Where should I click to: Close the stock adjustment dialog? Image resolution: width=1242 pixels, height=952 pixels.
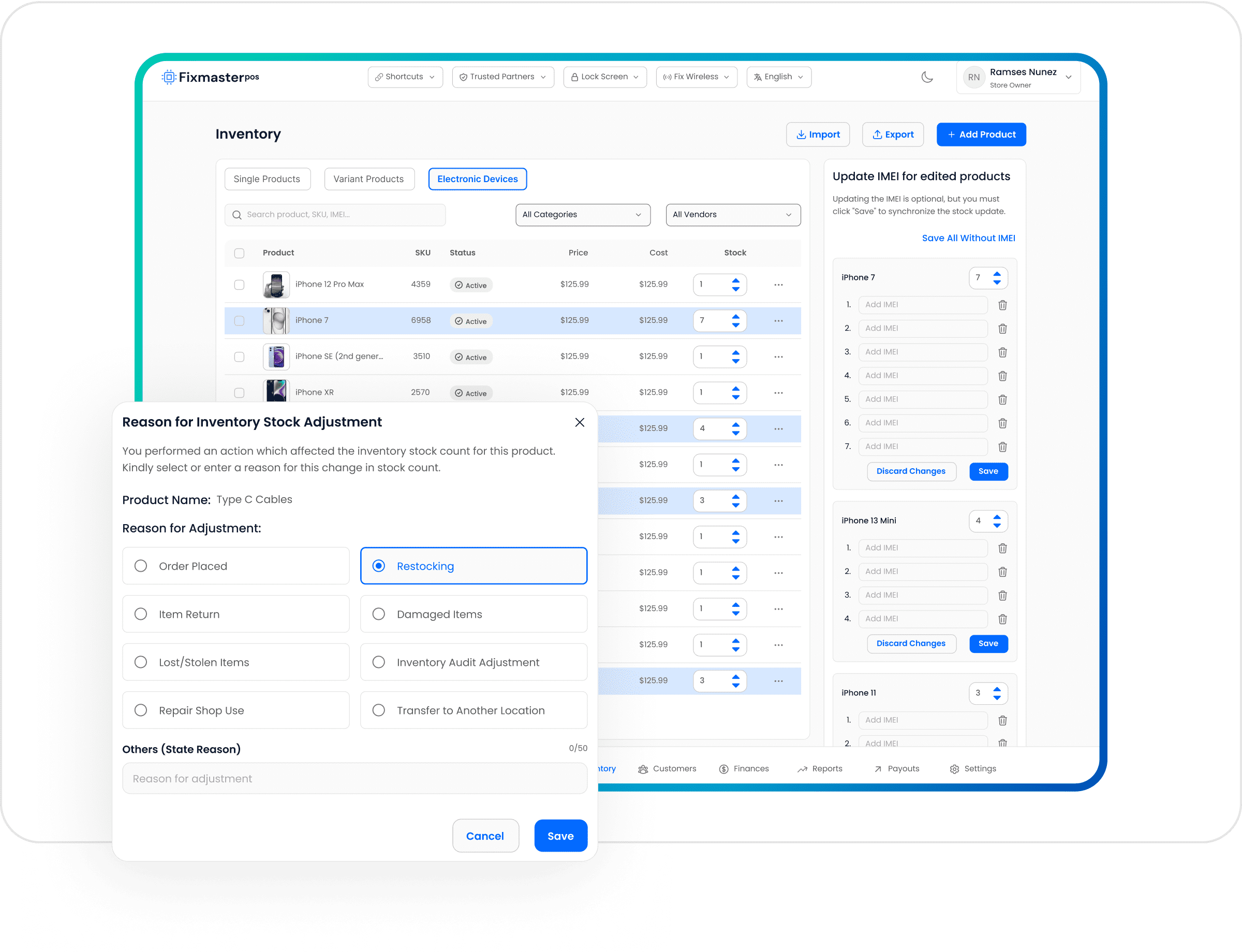coord(579,422)
